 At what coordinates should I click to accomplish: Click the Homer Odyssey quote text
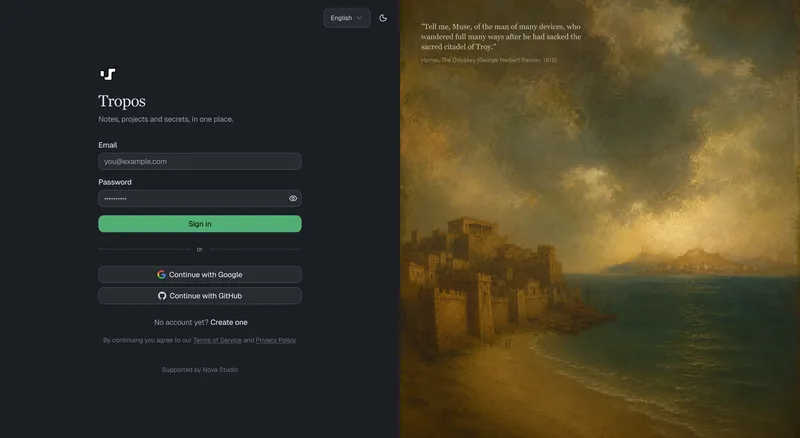point(501,37)
